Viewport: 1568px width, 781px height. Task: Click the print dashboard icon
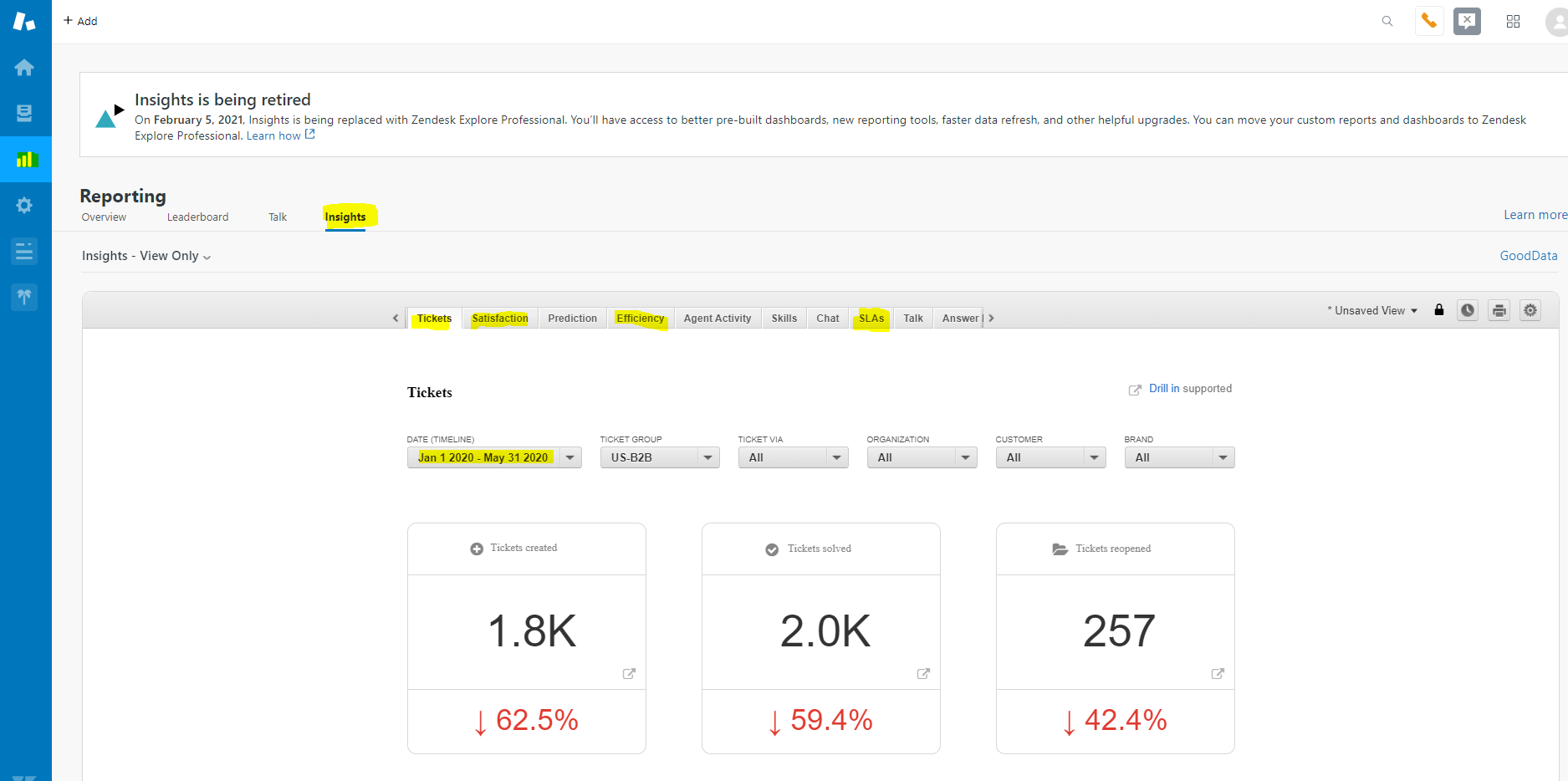click(x=1499, y=310)
